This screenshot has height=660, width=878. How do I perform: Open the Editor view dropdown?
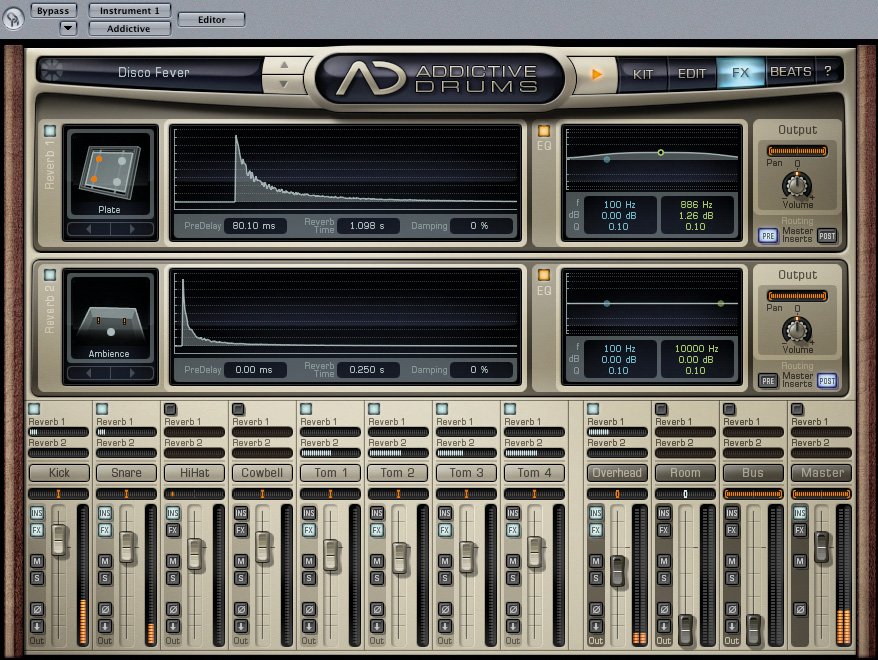212,20
